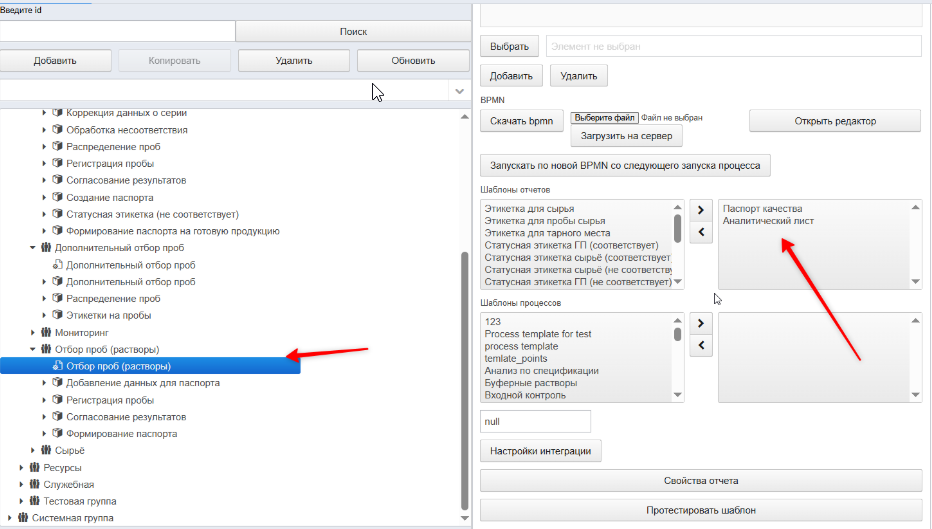Move process template left with < arrow
Screen dimensions: 932x529
click(x=701, y=345)
